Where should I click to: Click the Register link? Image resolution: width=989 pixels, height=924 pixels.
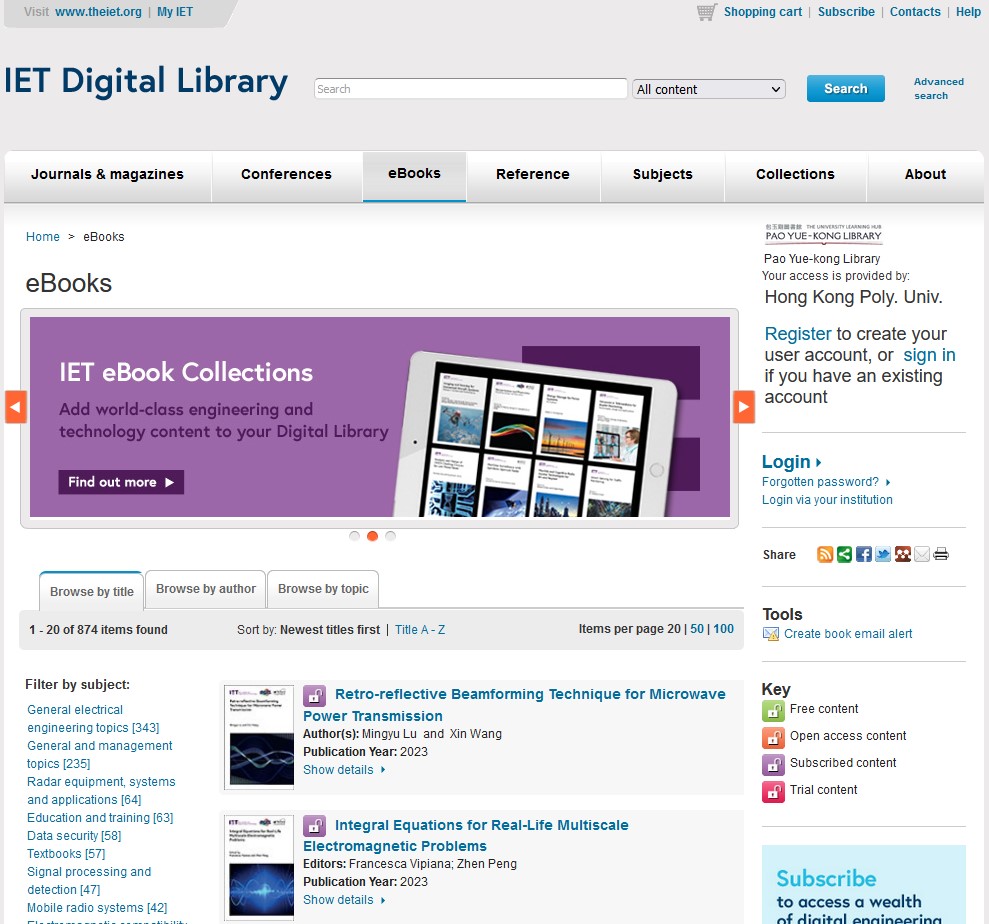pyautogui.click(x=798, y=334)
